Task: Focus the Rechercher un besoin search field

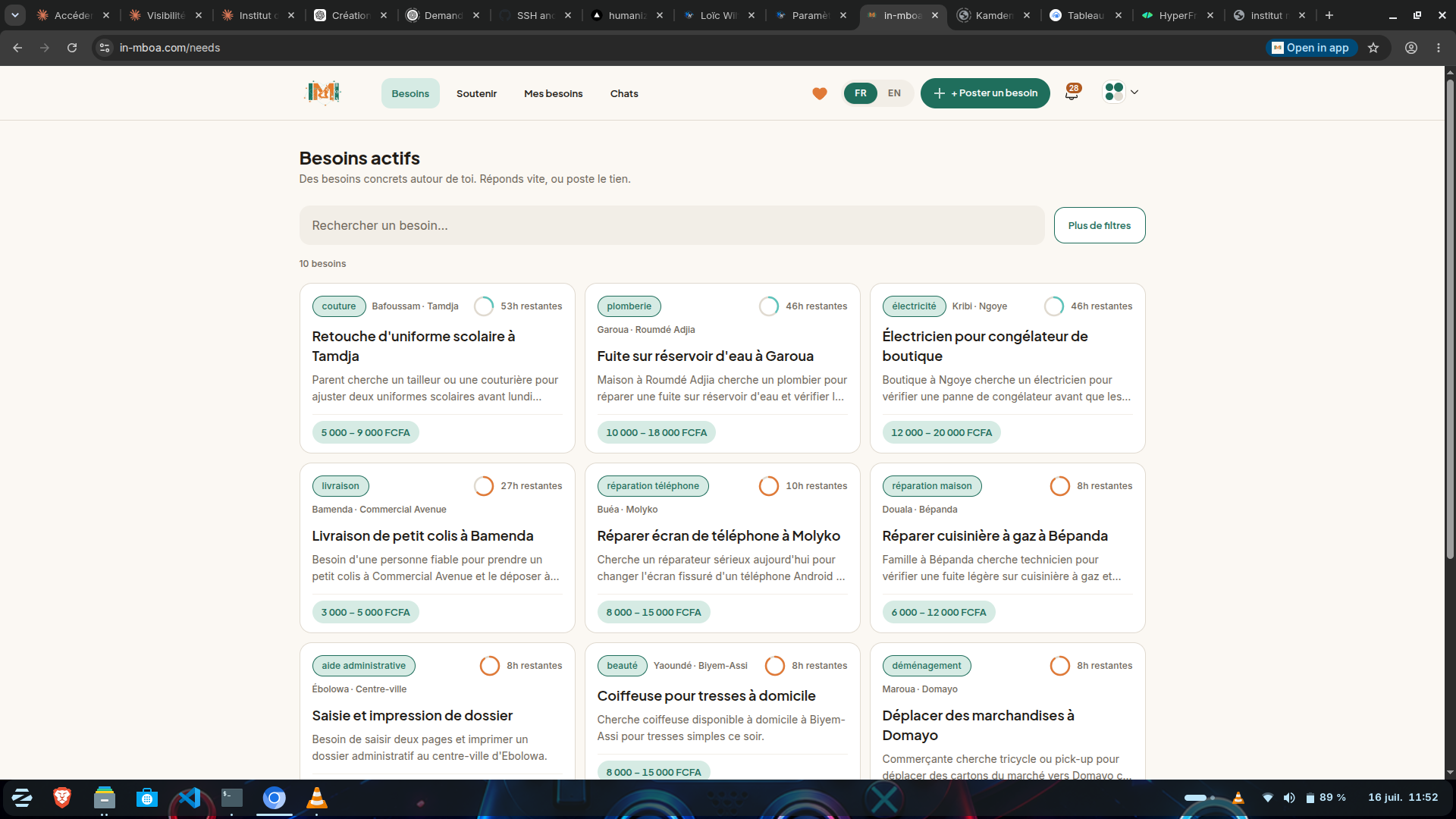Action: tap(672, 225)
